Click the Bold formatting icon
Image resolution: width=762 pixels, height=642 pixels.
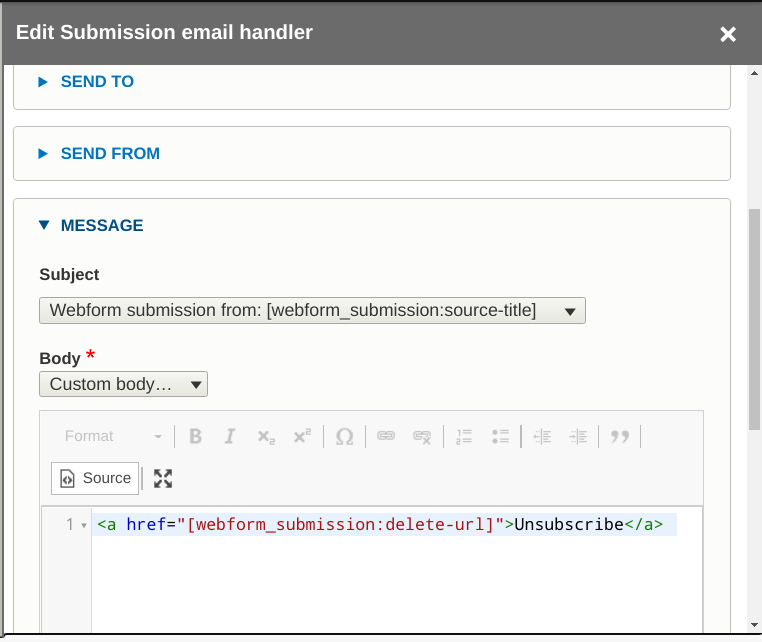(195, 436)
